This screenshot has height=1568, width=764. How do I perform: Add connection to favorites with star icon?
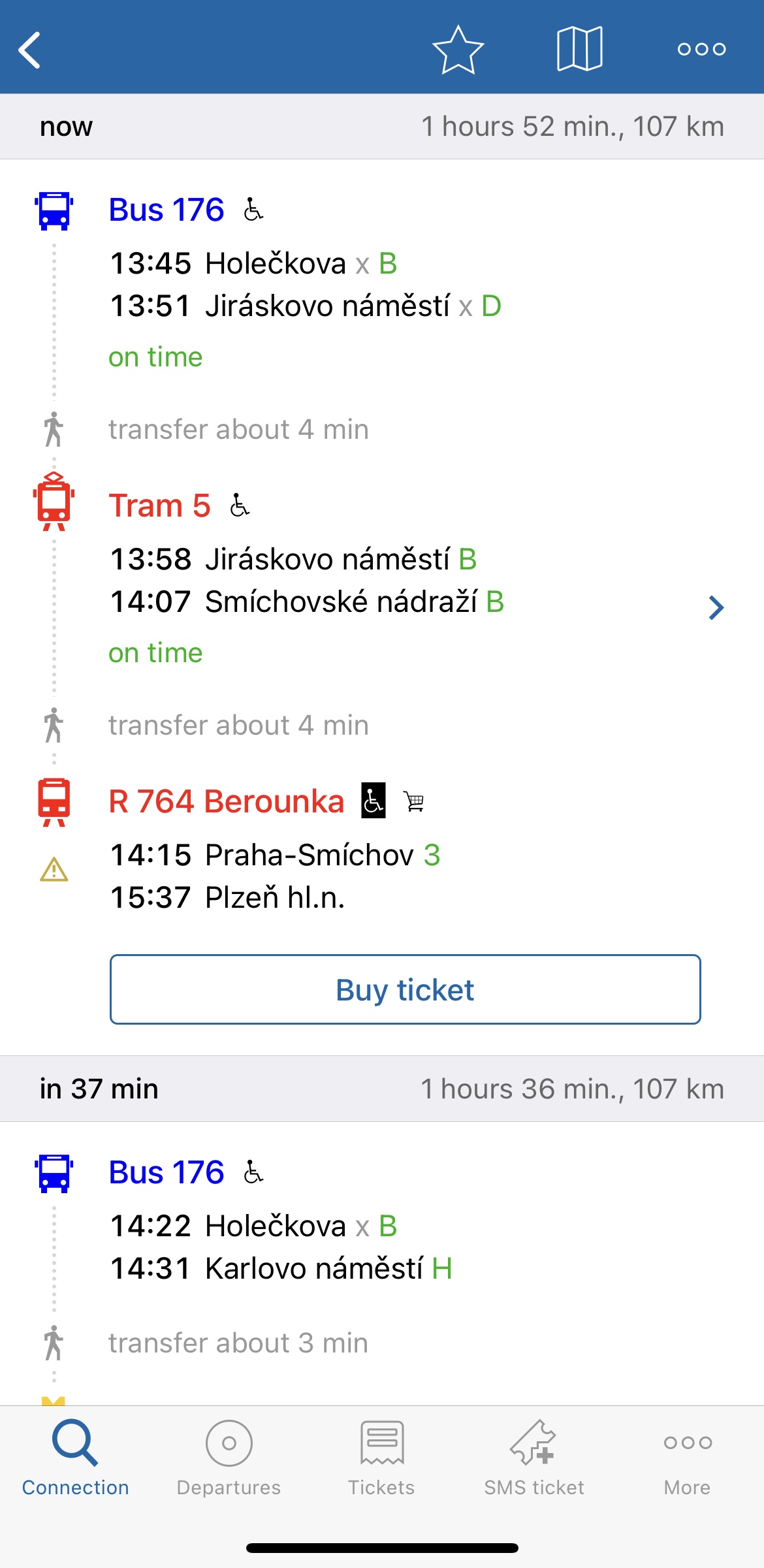(x=458, y=50)
